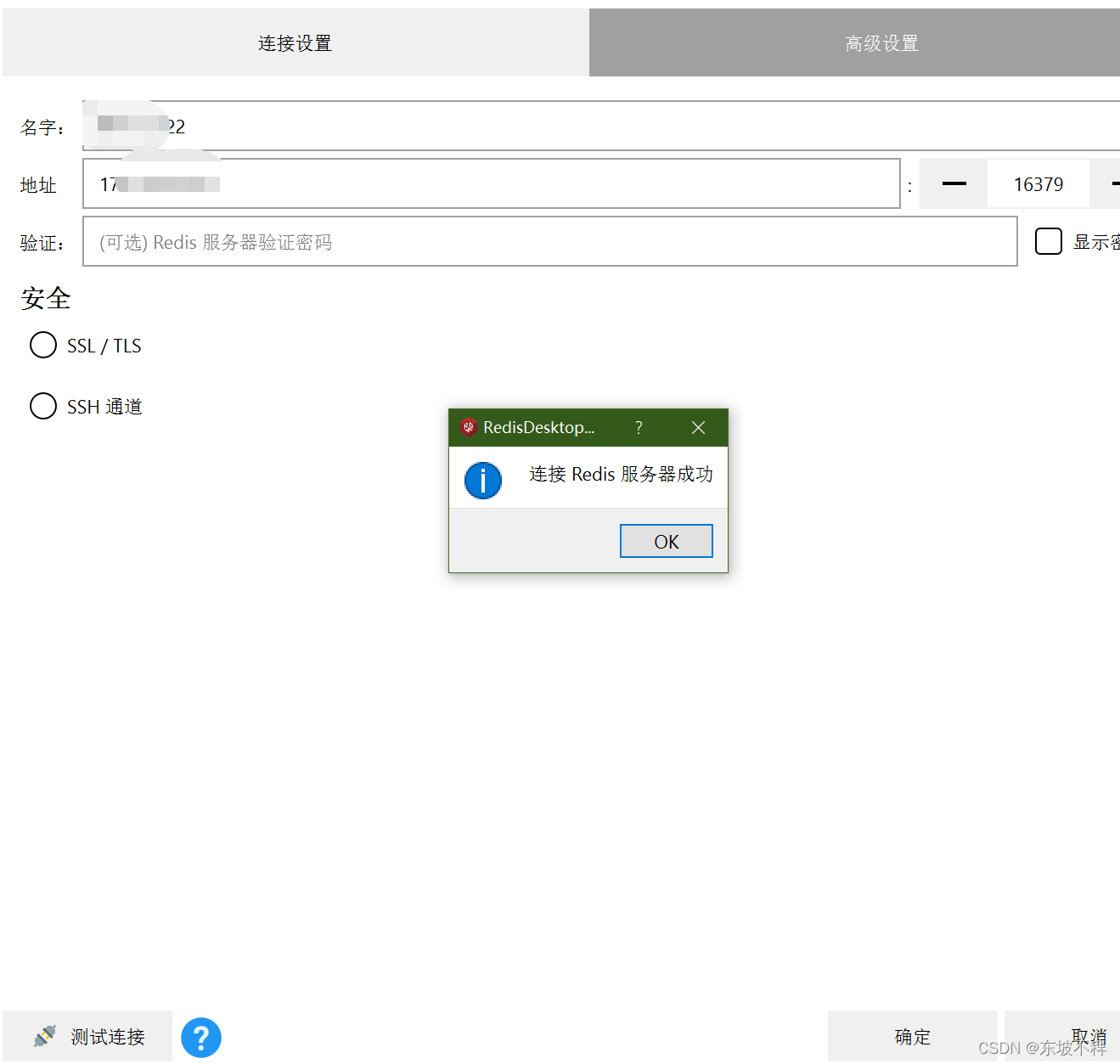Click OK in the RedisDesktop dialog

pos(666,541)
